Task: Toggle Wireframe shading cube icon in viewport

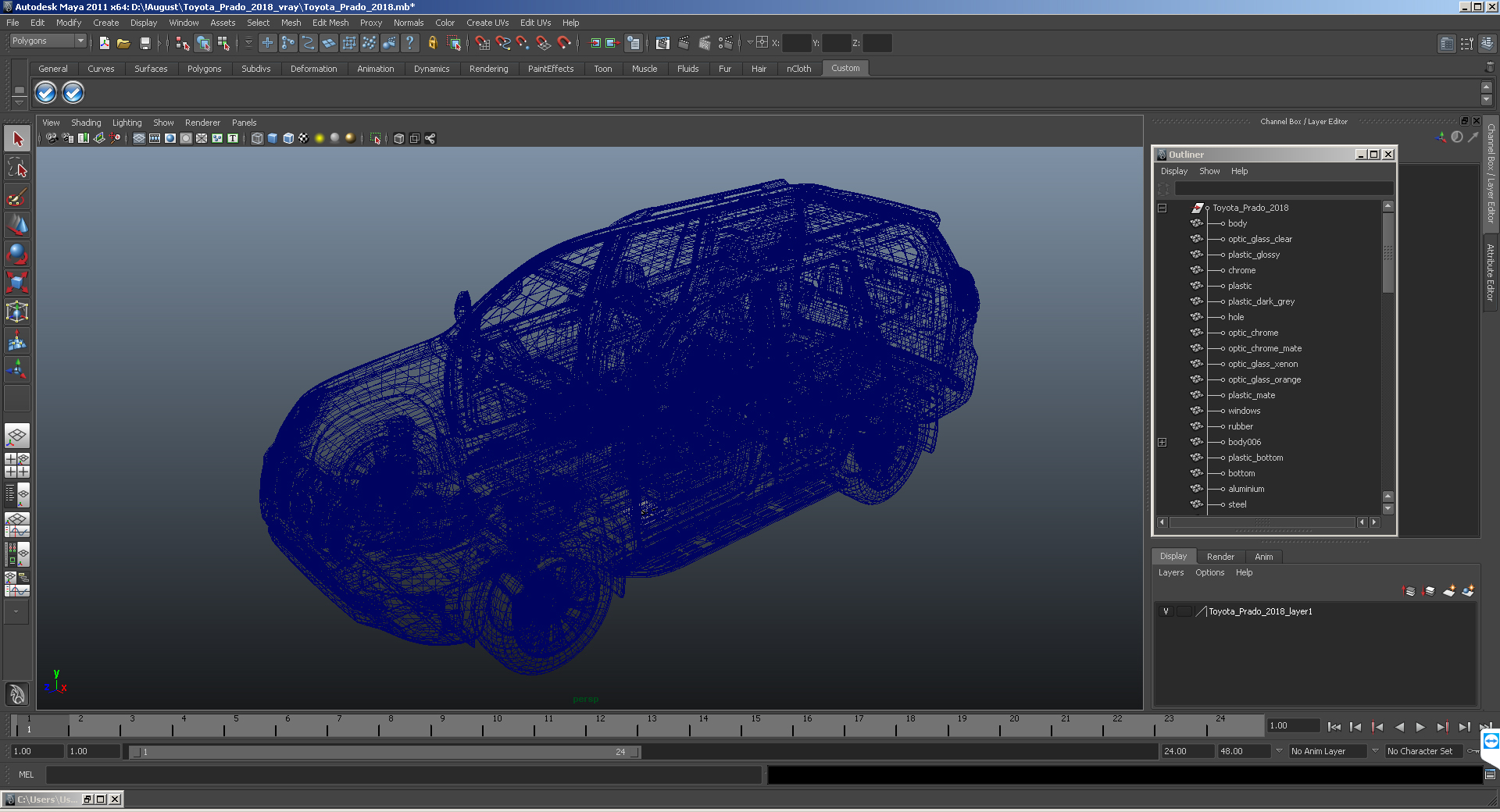Action: 257,138
